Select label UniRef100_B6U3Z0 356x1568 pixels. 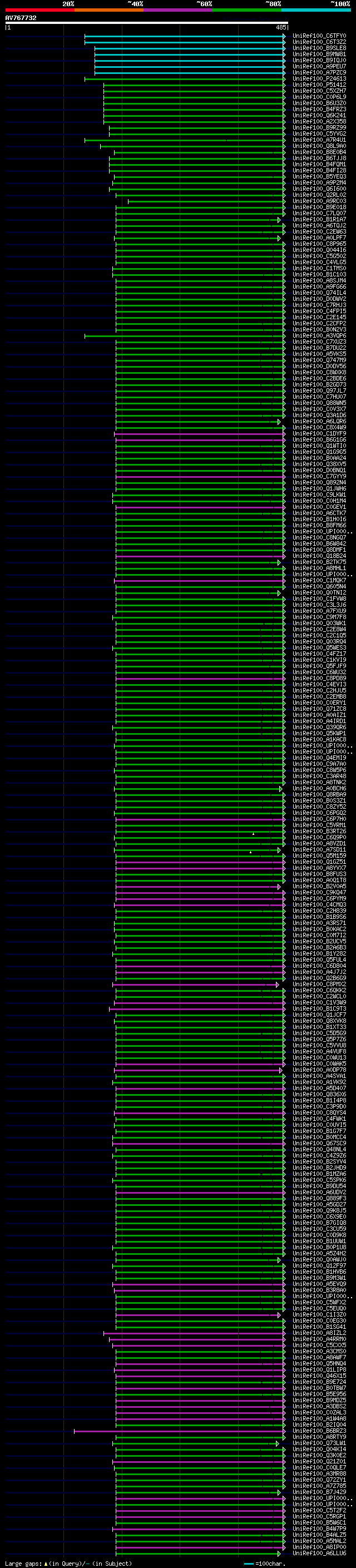coord(319,103)
